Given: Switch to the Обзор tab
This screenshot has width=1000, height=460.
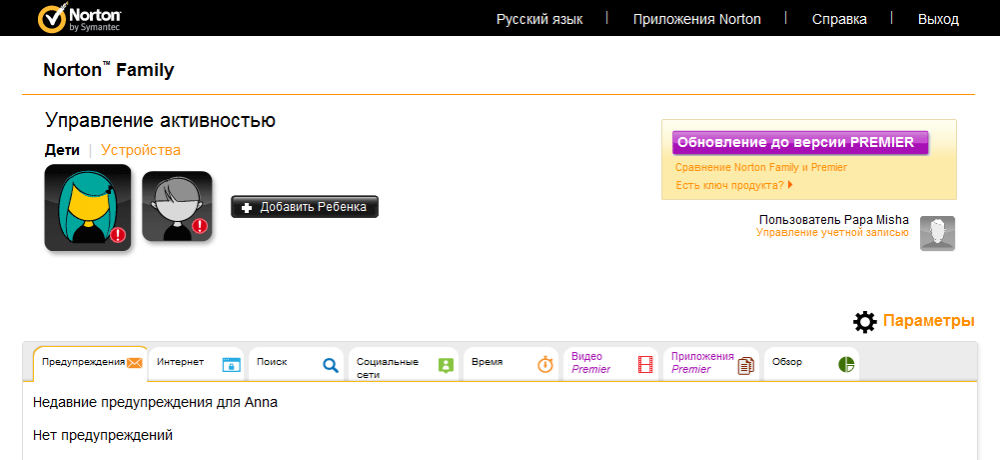Looking at the screenshot, I should [x=811, y=364].
